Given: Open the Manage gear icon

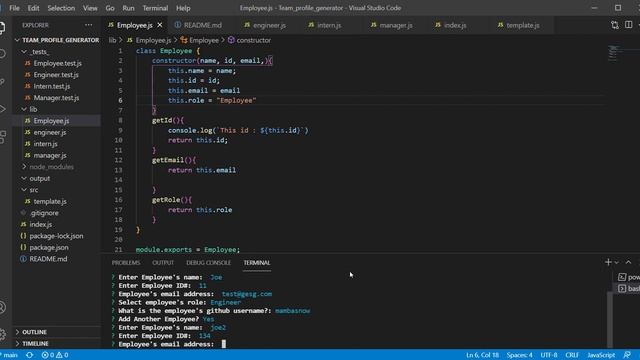Looking at the screenshot, I should click(x=2, y=334).
